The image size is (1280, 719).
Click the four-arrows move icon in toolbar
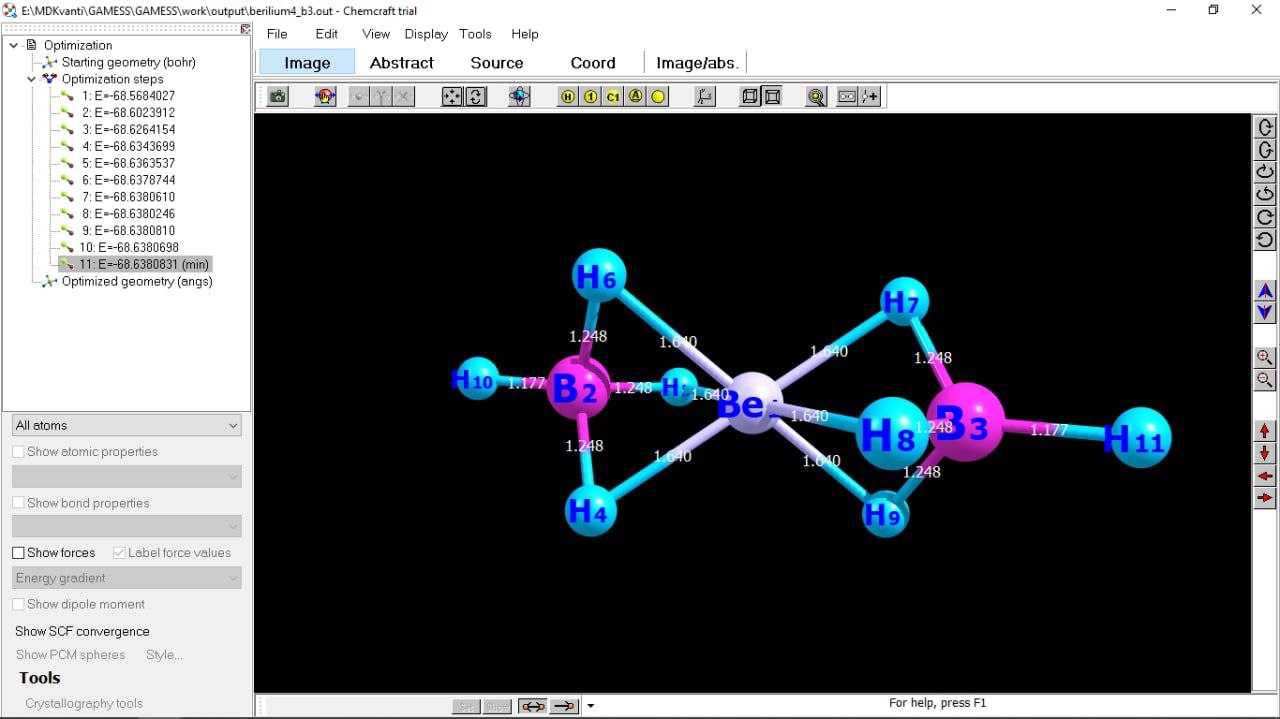click(x=452, y=97)
